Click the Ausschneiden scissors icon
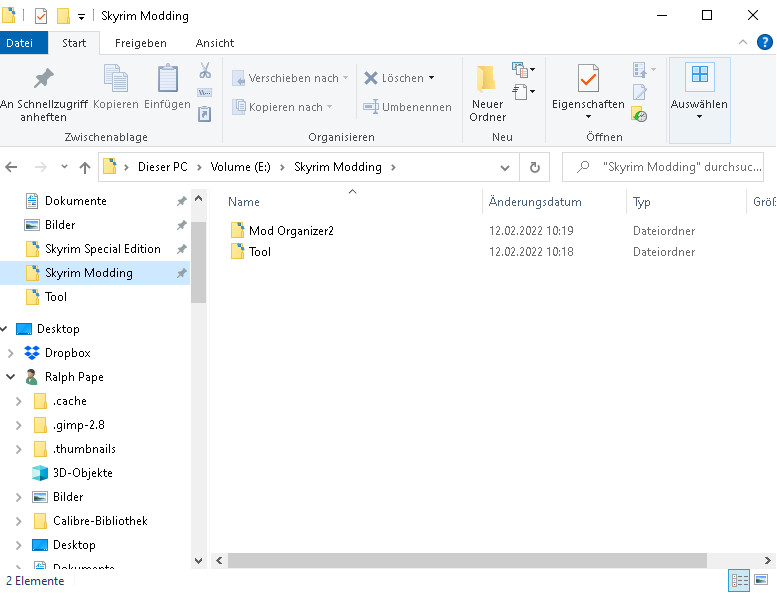The height and width of the screenshot is (593, 777). tap(205, 71)
